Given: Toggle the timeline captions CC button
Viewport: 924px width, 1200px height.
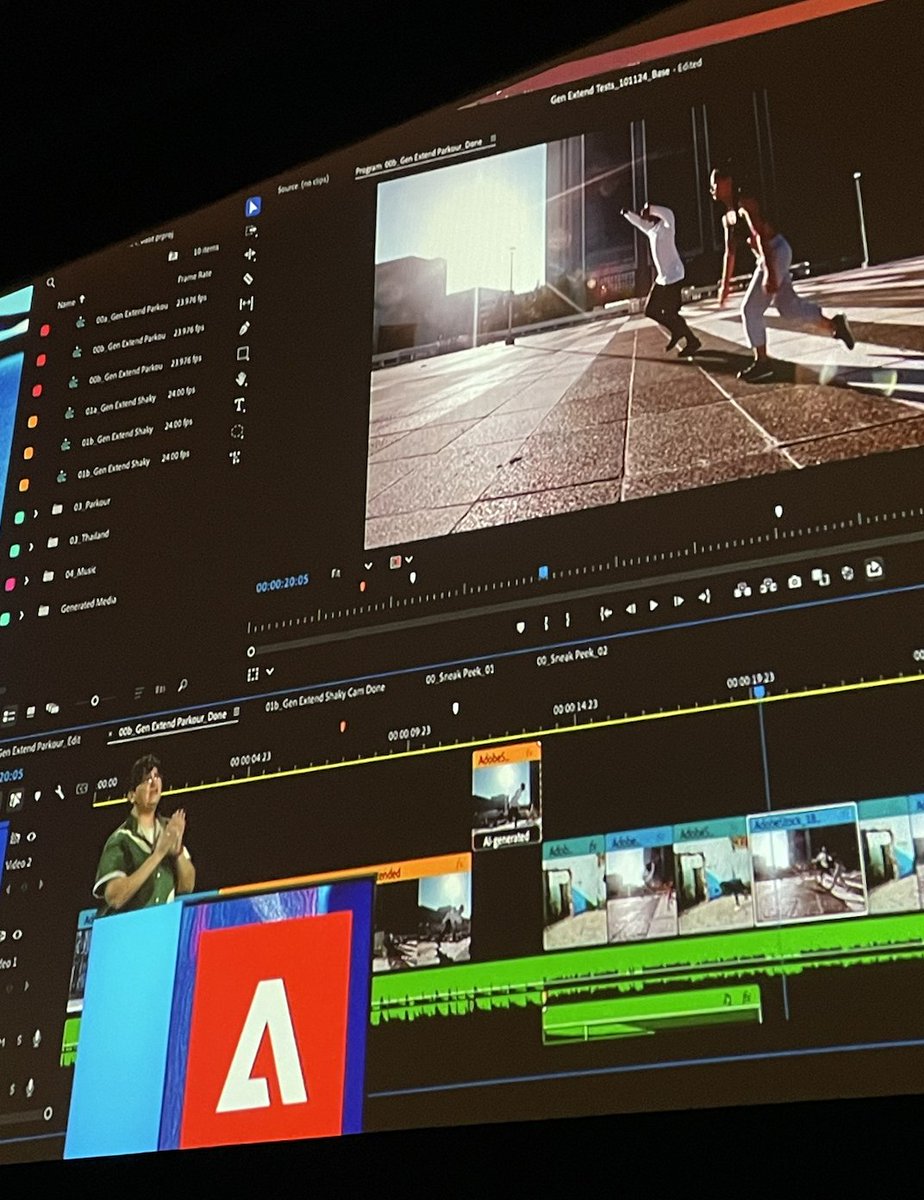Looking at the screenshot, I should click(80, 789).
